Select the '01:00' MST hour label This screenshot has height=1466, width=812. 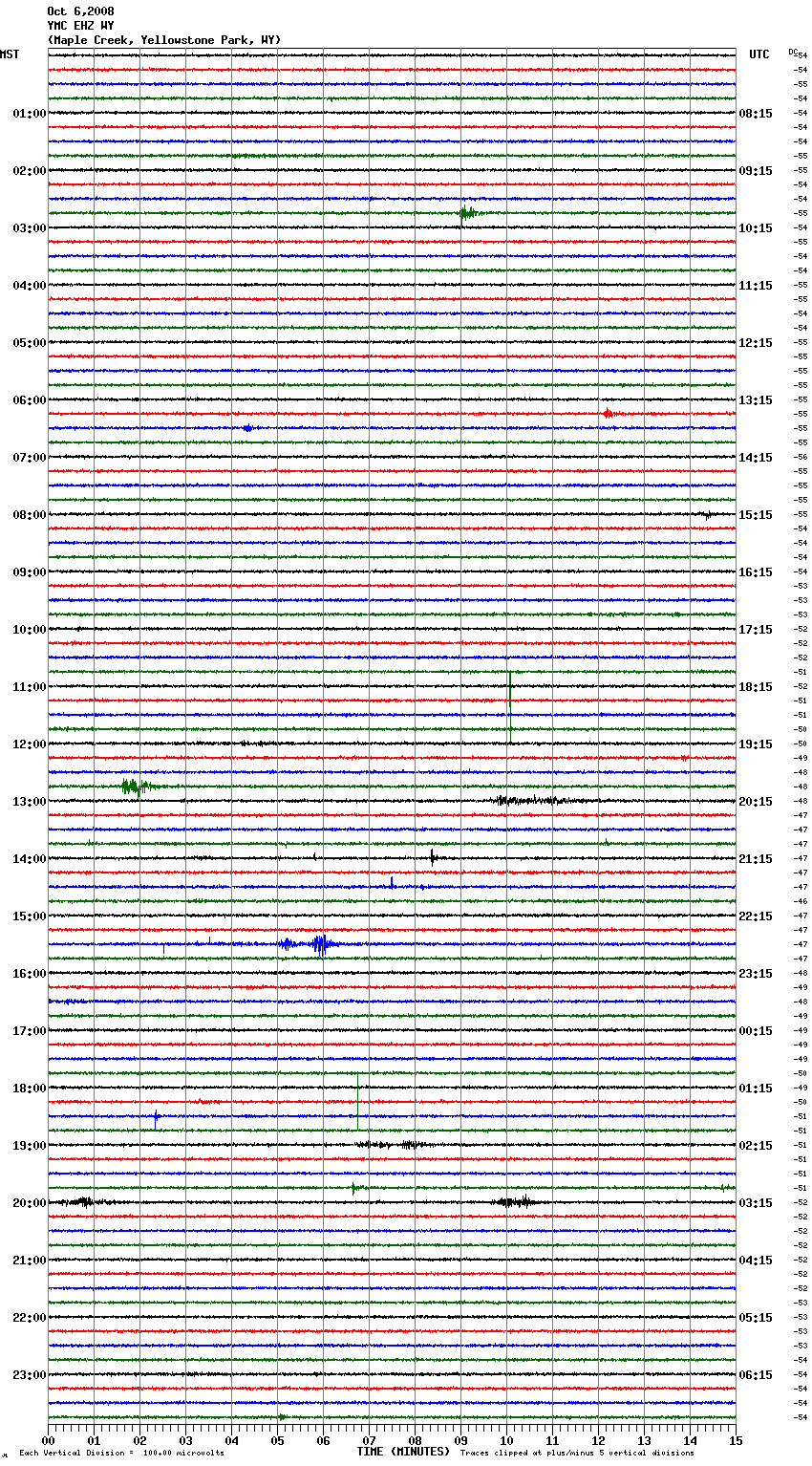tap(30, 114)
